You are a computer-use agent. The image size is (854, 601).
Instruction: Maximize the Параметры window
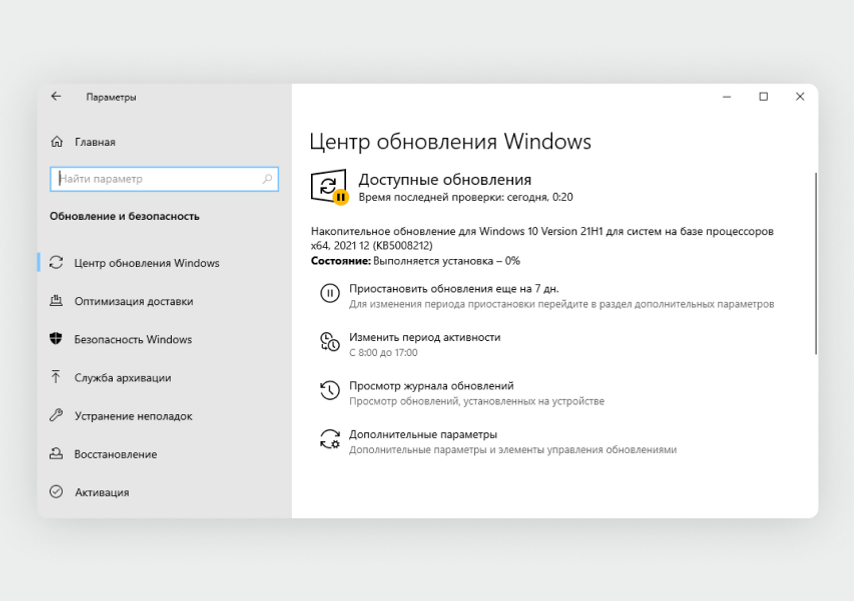[763, 96]
